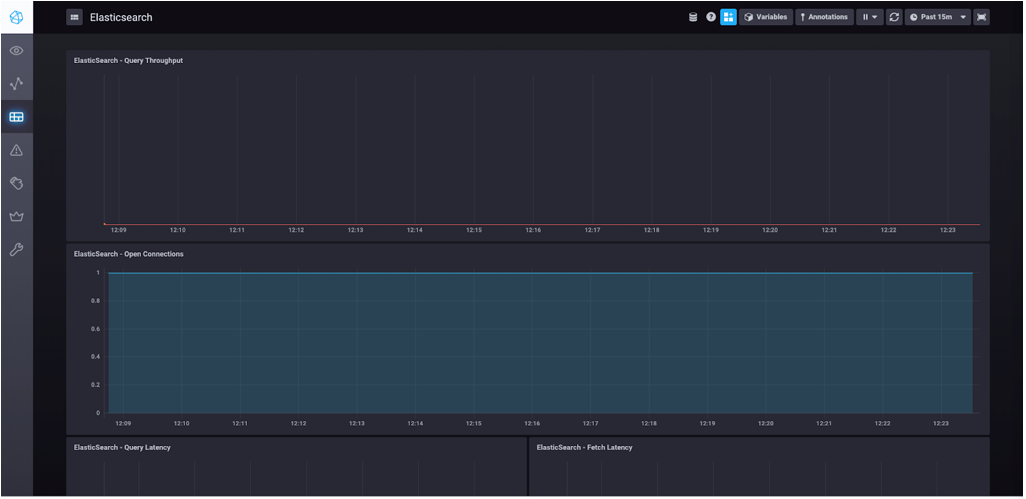Click the Elasticsearch dashboard title
The width and height of the screenshot is (1026, 499).
[121, 18]
